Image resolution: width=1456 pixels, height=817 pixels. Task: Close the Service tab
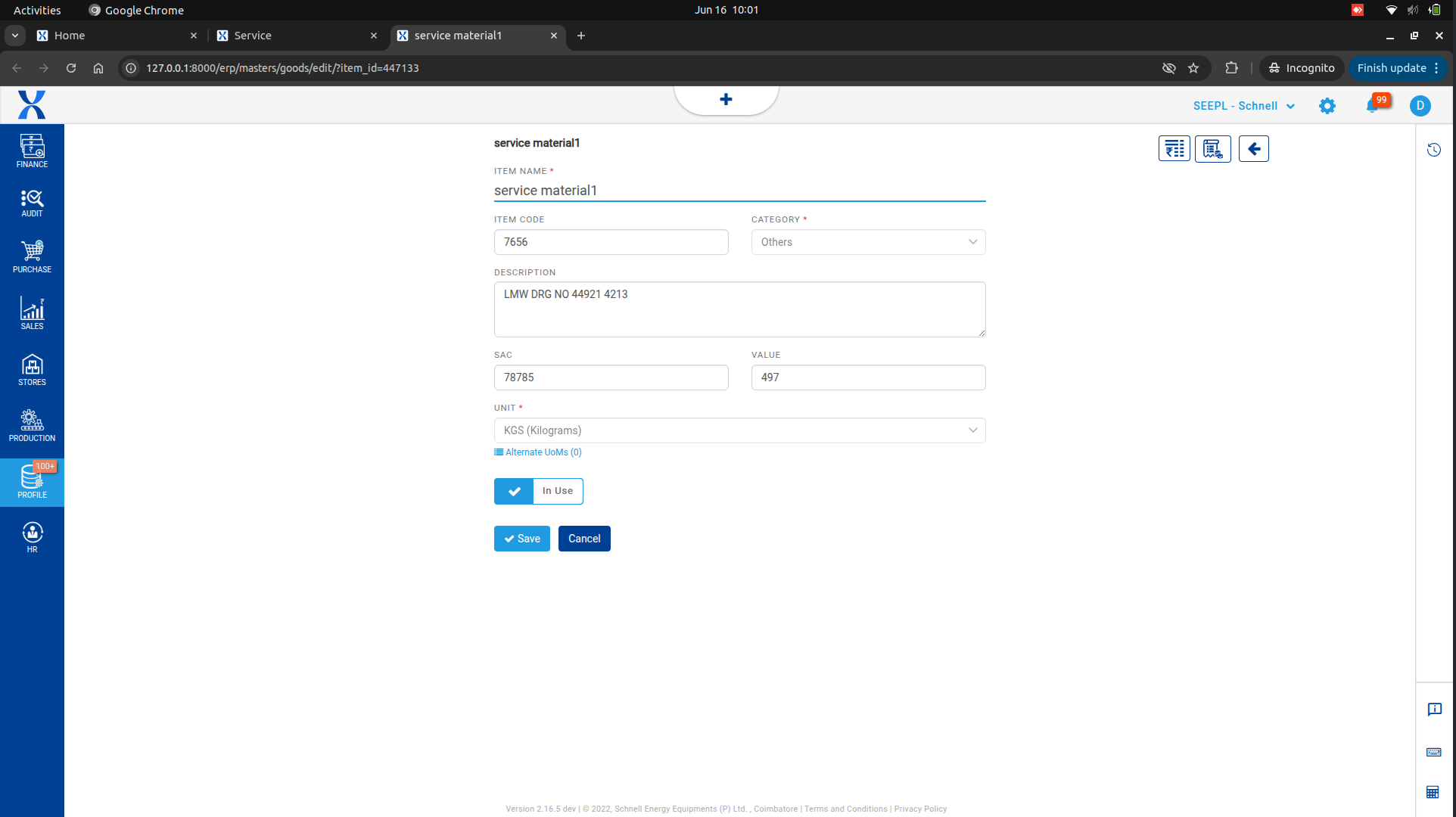(x=374, y=36)
